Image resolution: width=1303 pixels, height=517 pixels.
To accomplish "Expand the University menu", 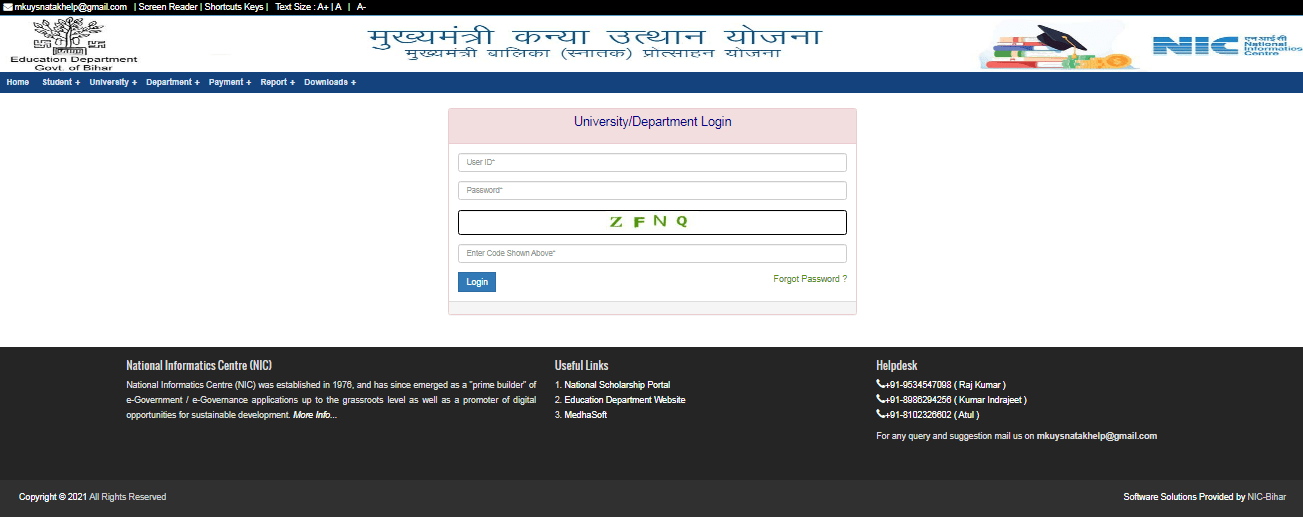I will coord(113,82).
